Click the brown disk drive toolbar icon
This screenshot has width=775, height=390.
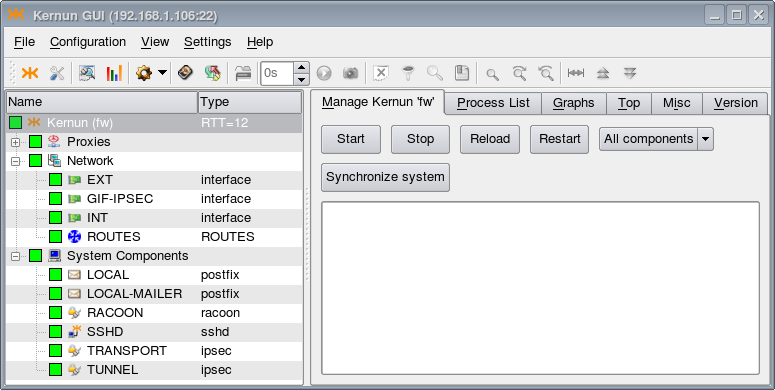185,73
